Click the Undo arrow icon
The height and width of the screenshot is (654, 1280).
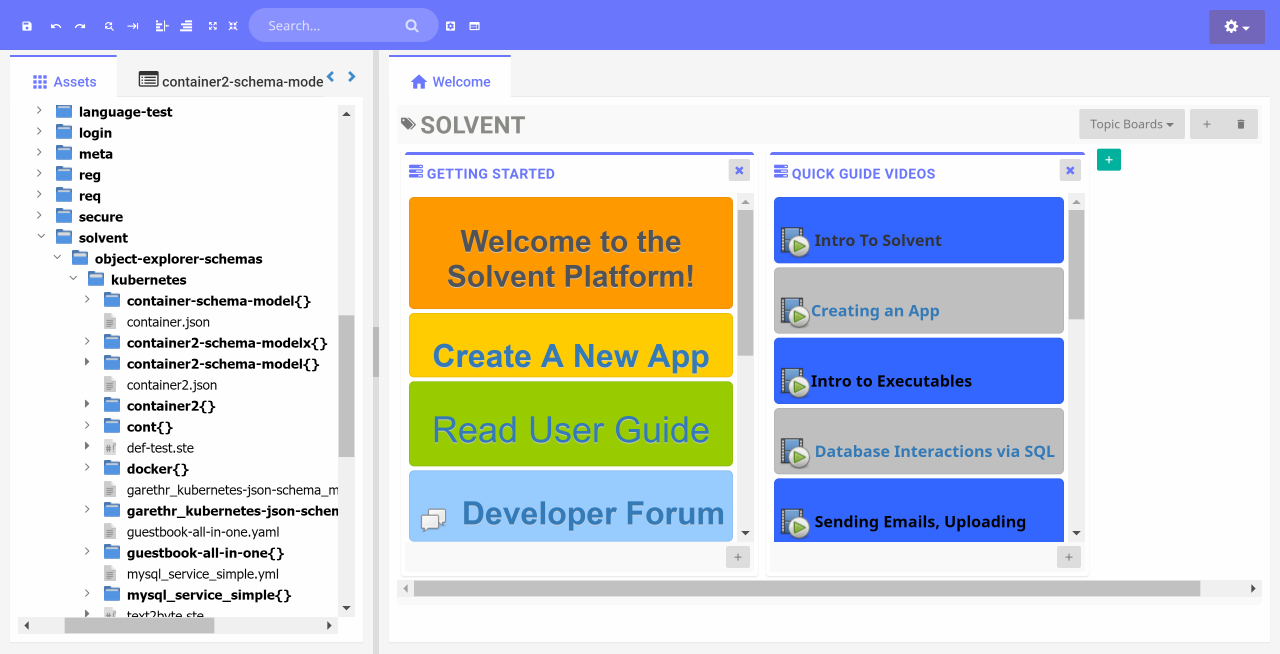(56, 26)
